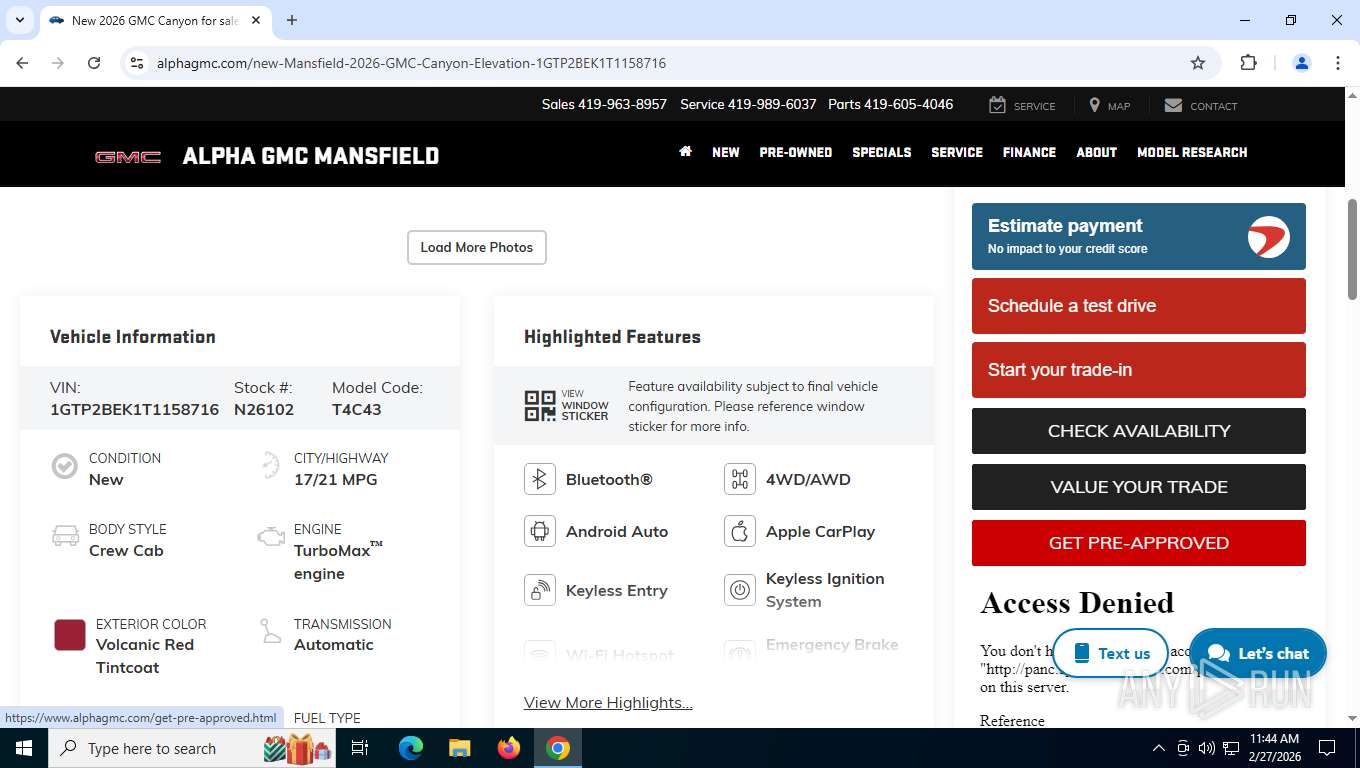Click the Text us button

coord(1110,653)
